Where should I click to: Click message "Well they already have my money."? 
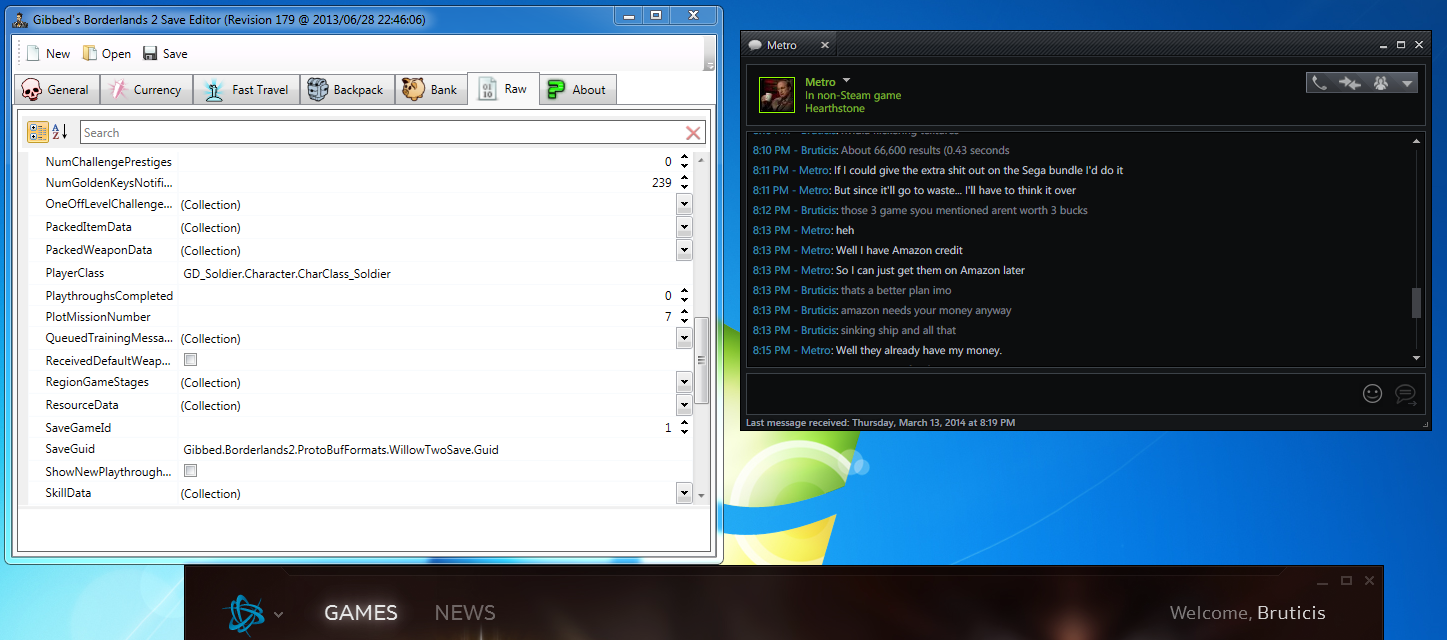[918, 350]
